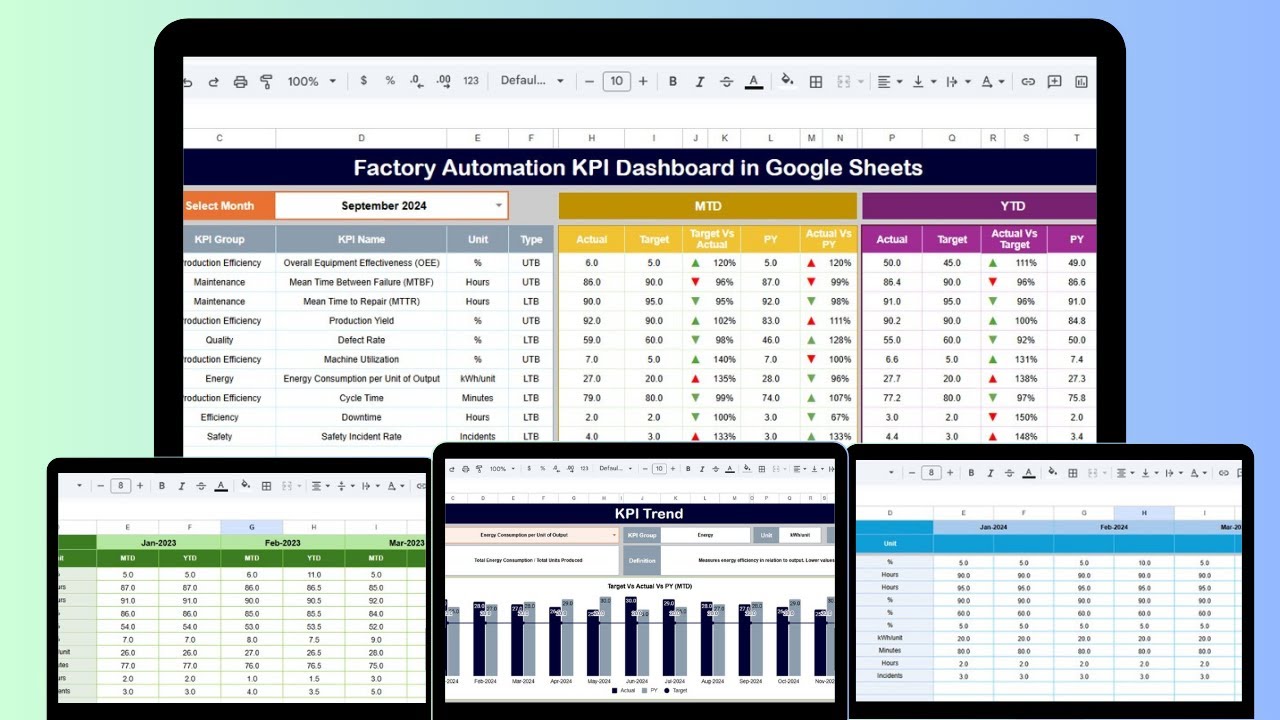Click Decrease decimal places icon in main toolbar

[416, 81]
